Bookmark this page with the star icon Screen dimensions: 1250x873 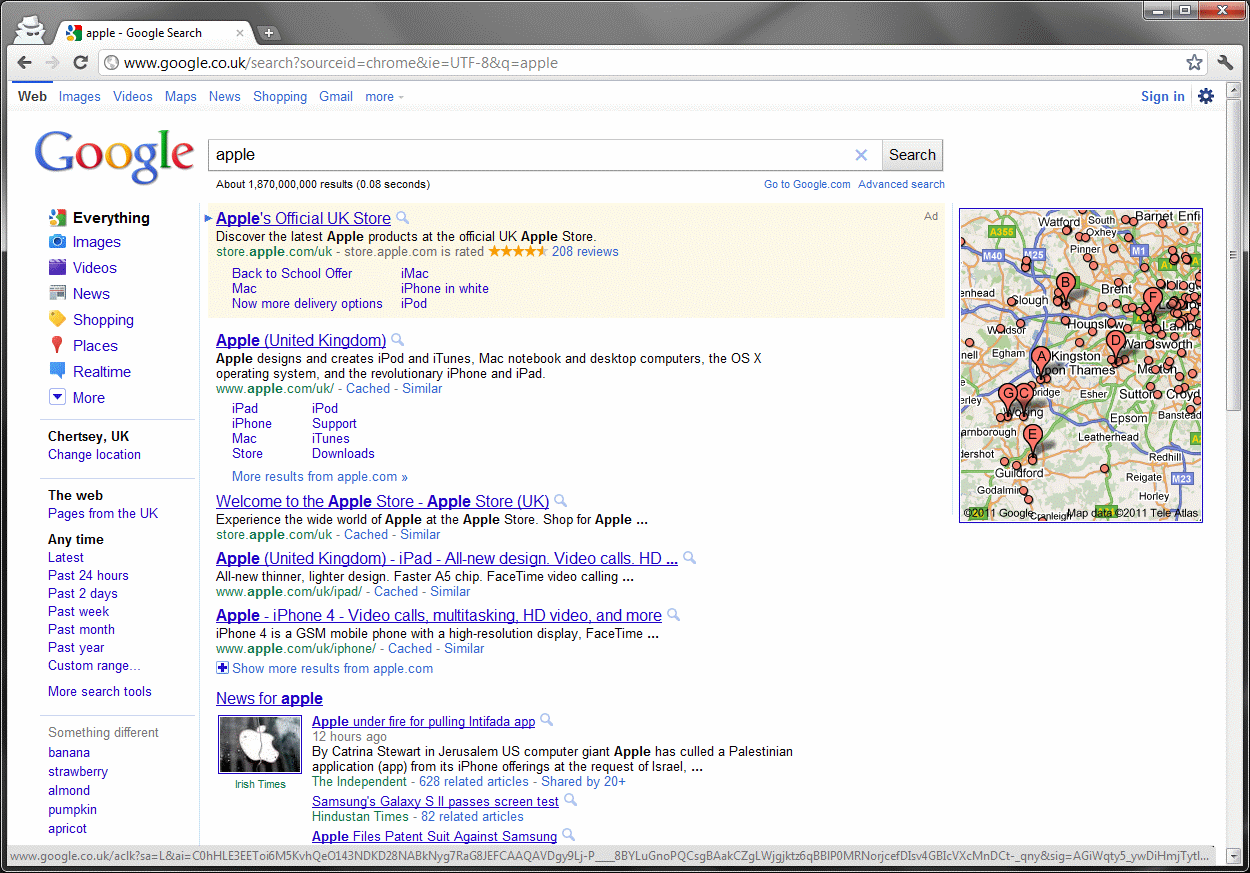1194,63
